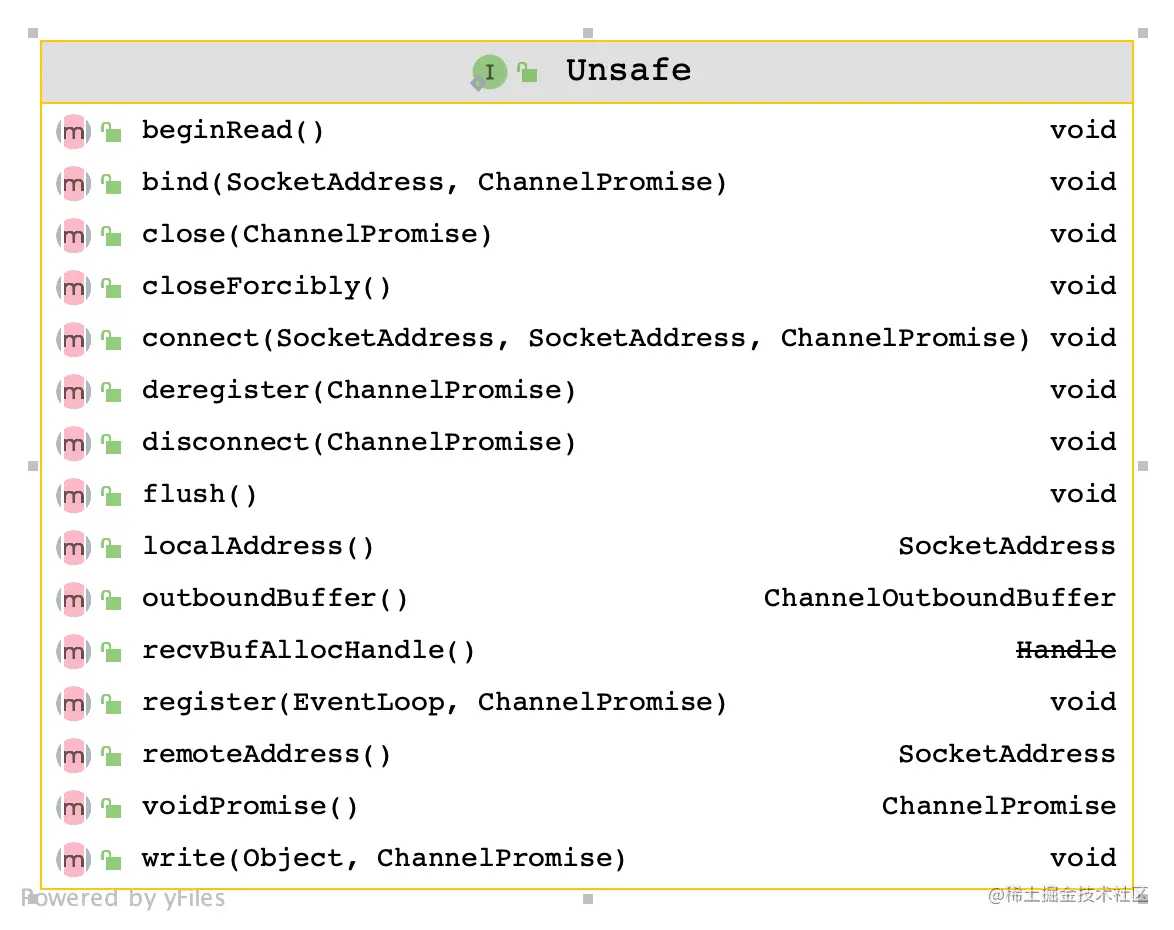This screenshot has height=930, width=1174.
Task: Select the disconnect(ChannelPromise) method
Action: point(359,443)
